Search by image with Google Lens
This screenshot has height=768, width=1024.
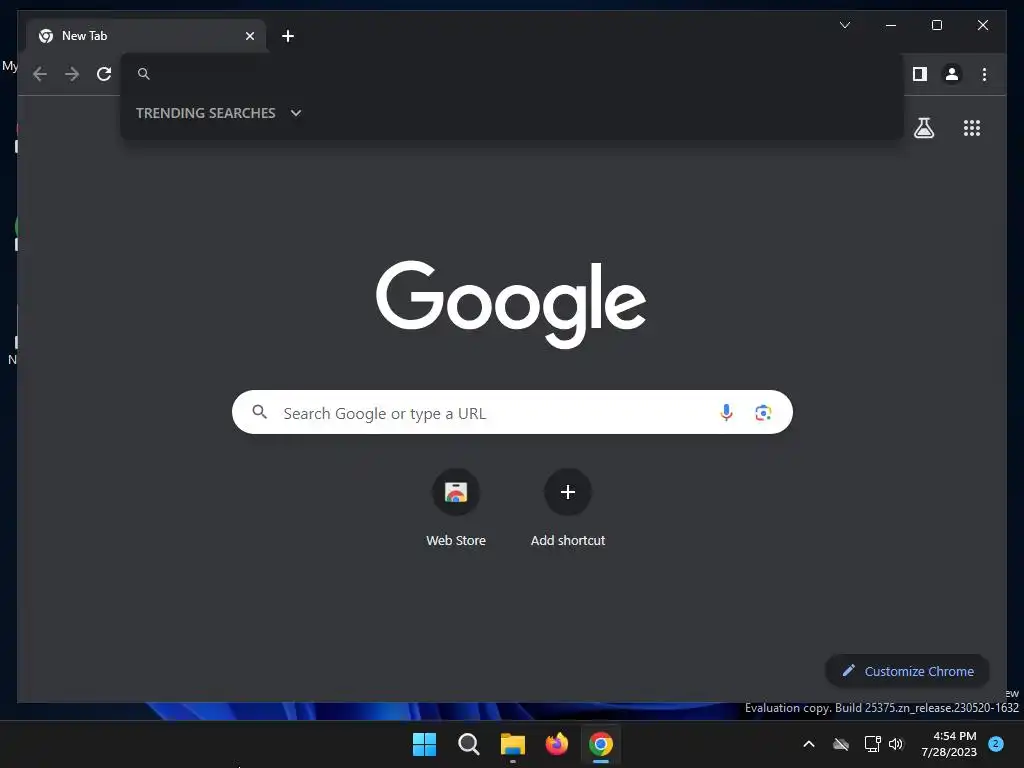point(763,413)
